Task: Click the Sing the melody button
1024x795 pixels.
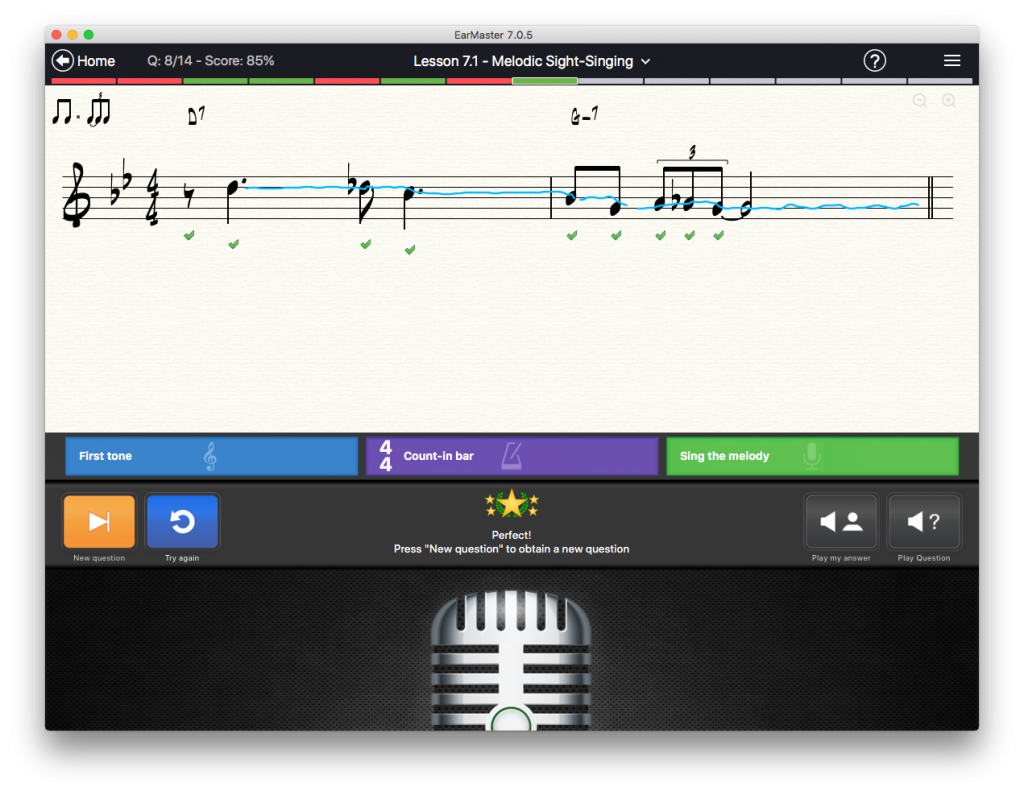Action: click(812, 456)
